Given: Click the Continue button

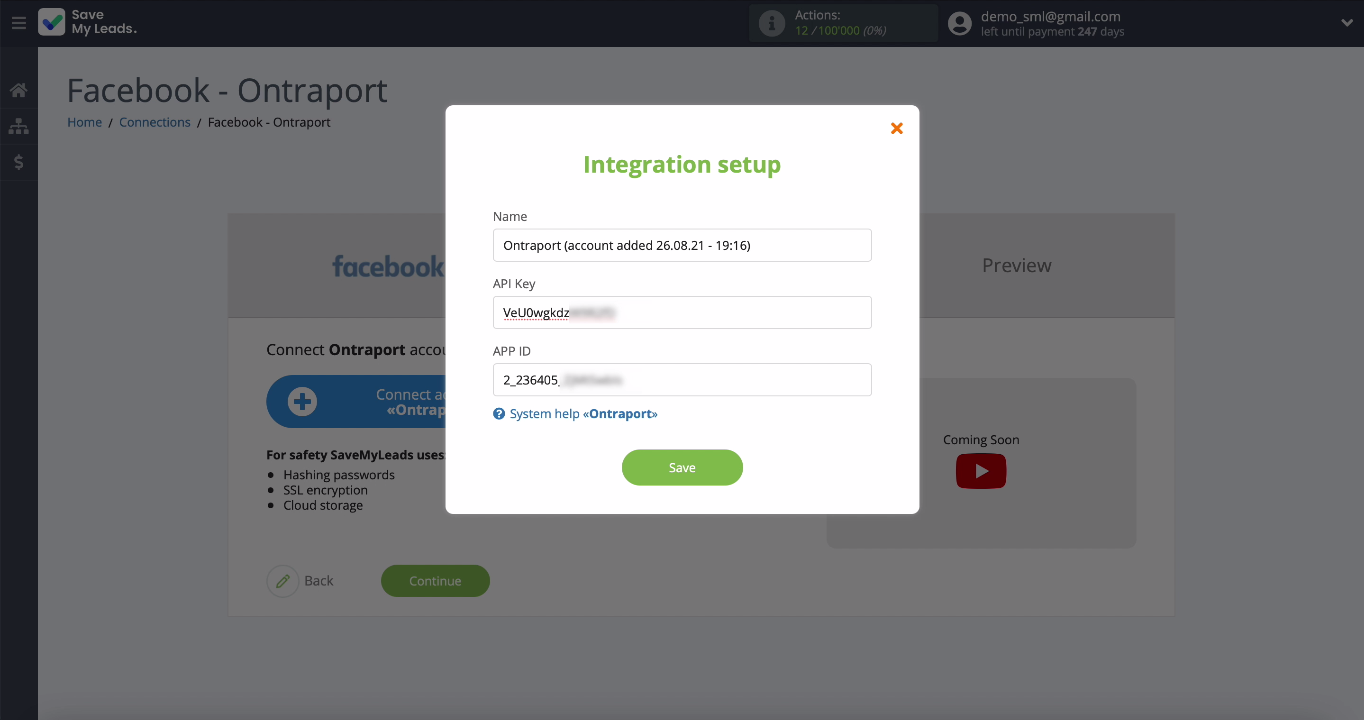Looking at the screenshot, I should (x=435, y=581).
